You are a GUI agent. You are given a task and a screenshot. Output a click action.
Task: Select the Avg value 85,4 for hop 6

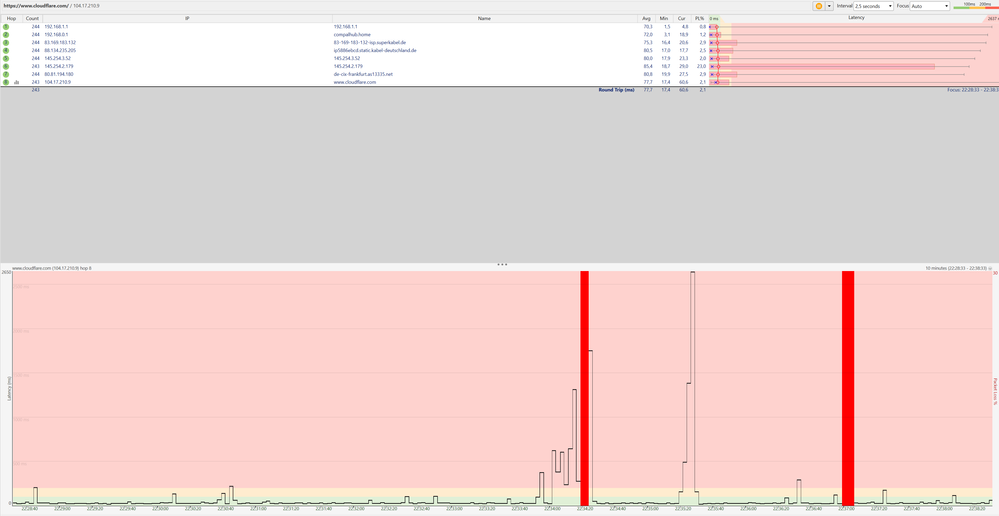[649, 66]
